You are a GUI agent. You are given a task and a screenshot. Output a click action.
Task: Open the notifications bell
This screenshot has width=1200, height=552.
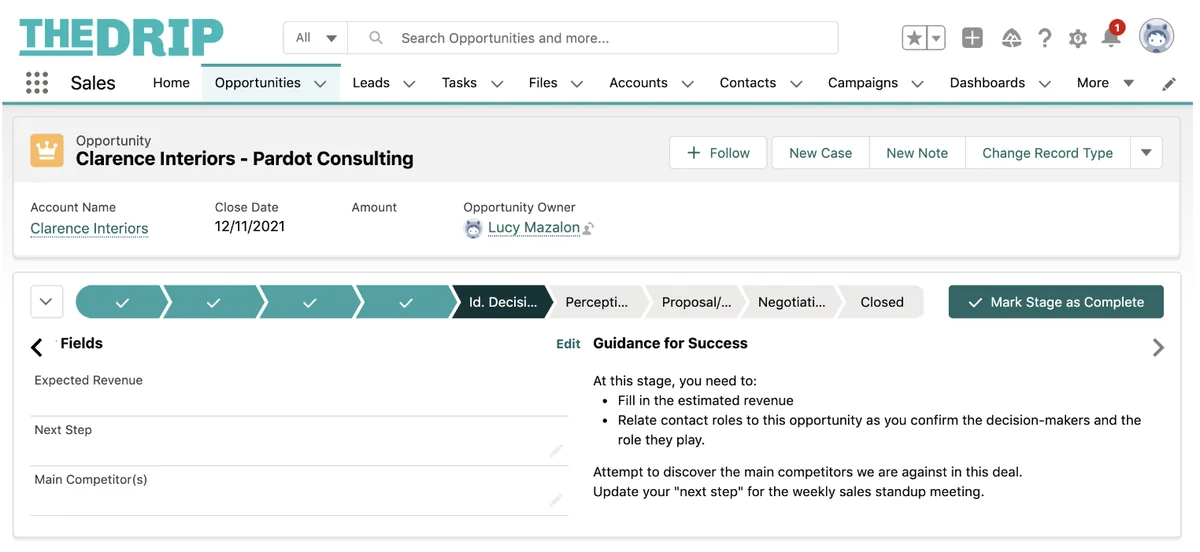tap(1111, 37)
